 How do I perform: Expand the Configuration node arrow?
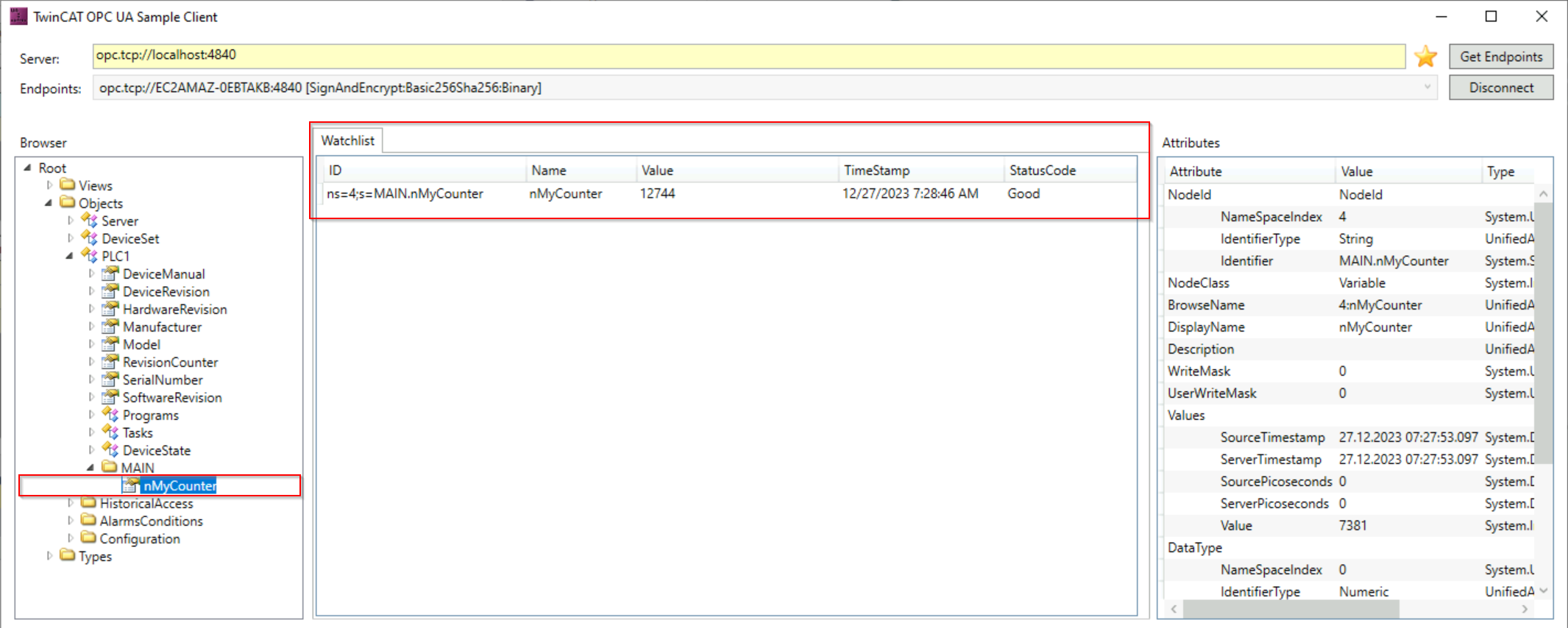(71, 538)
